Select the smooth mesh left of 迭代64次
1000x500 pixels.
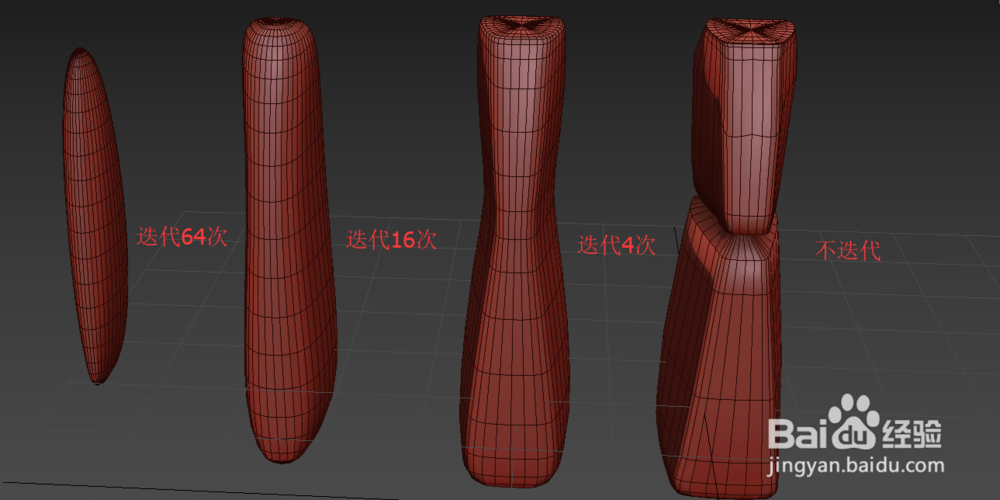point(95,216)
